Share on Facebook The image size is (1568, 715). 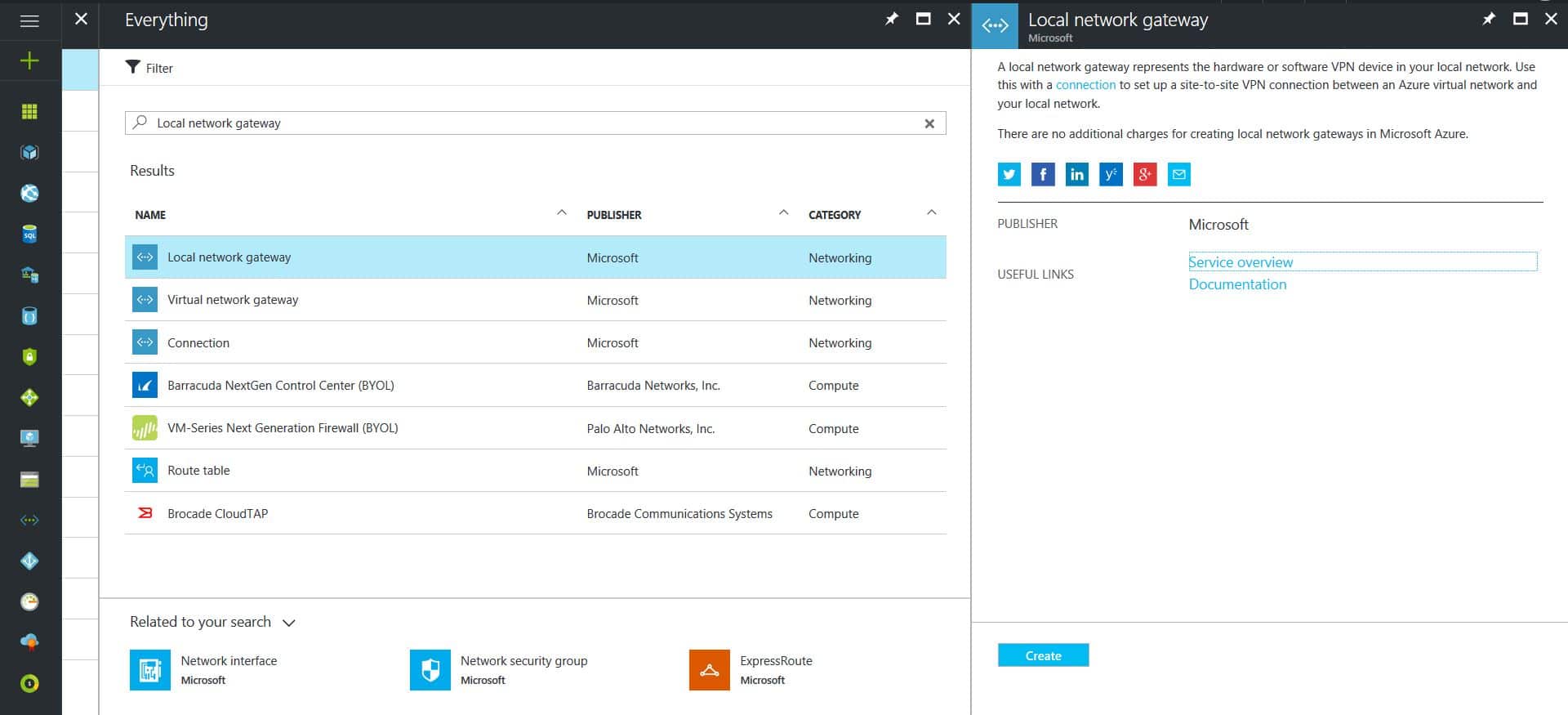(x=1043, y=174)
